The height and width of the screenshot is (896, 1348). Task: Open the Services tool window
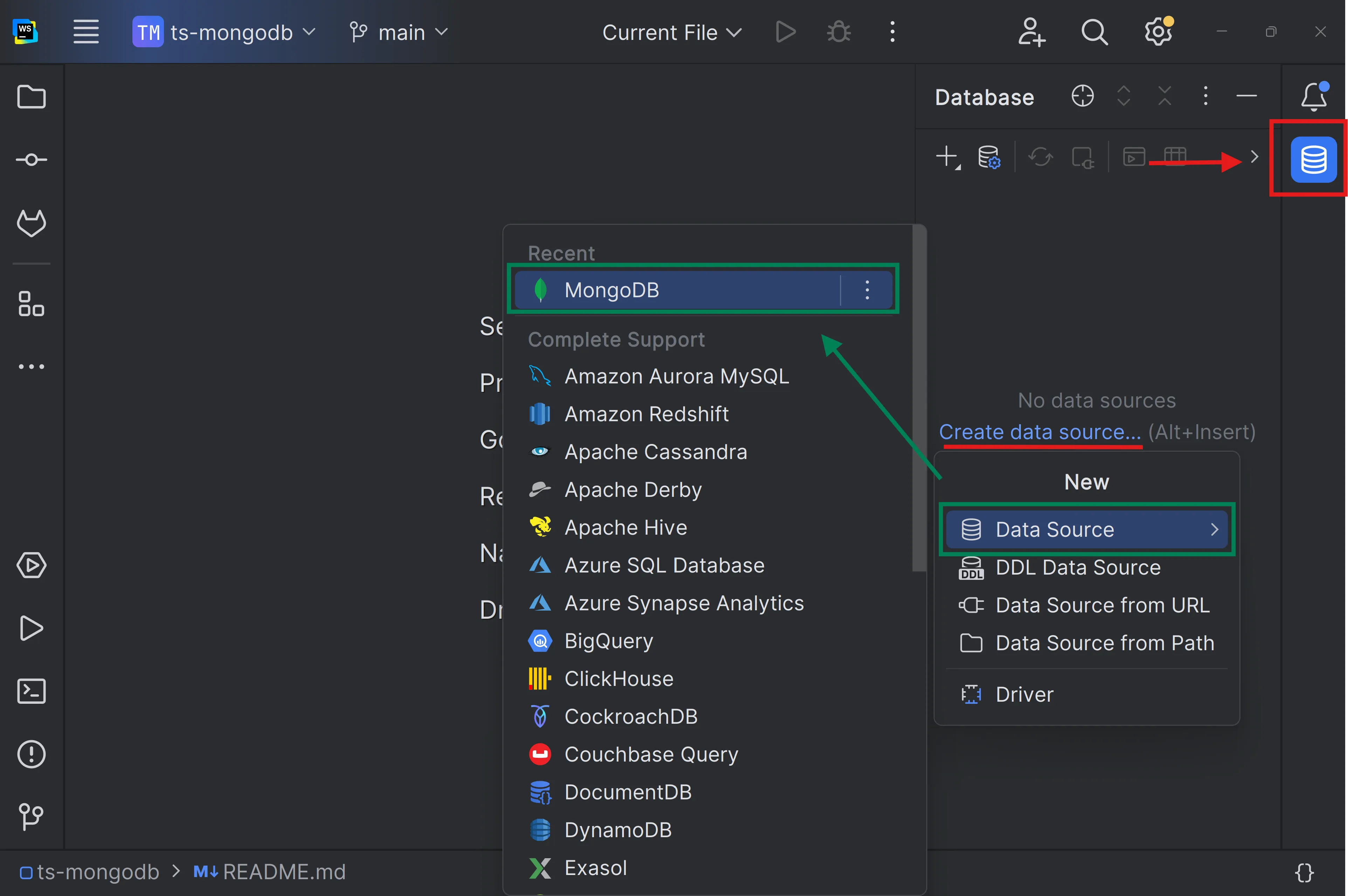pyautogui.click(x=31, y=565)
